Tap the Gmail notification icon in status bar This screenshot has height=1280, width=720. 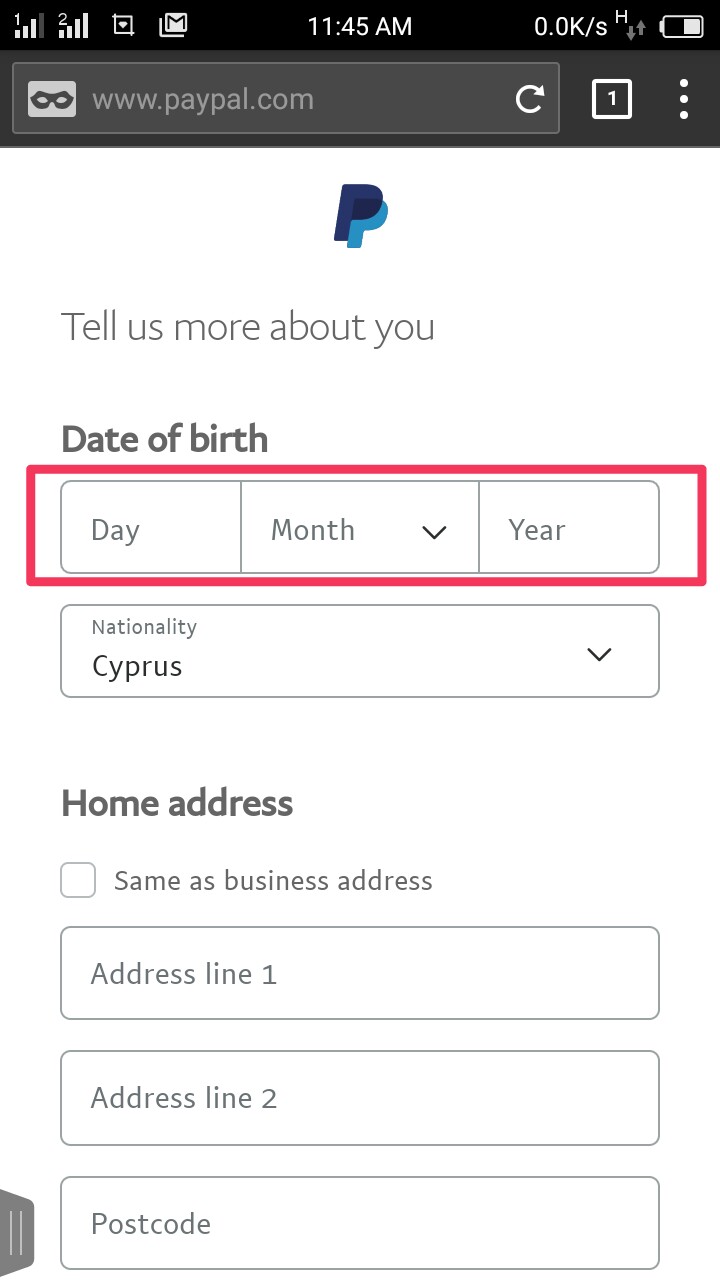click(173, 25)
